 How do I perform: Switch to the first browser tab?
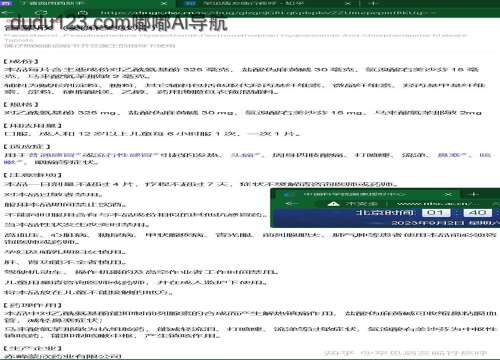[87, 3]
